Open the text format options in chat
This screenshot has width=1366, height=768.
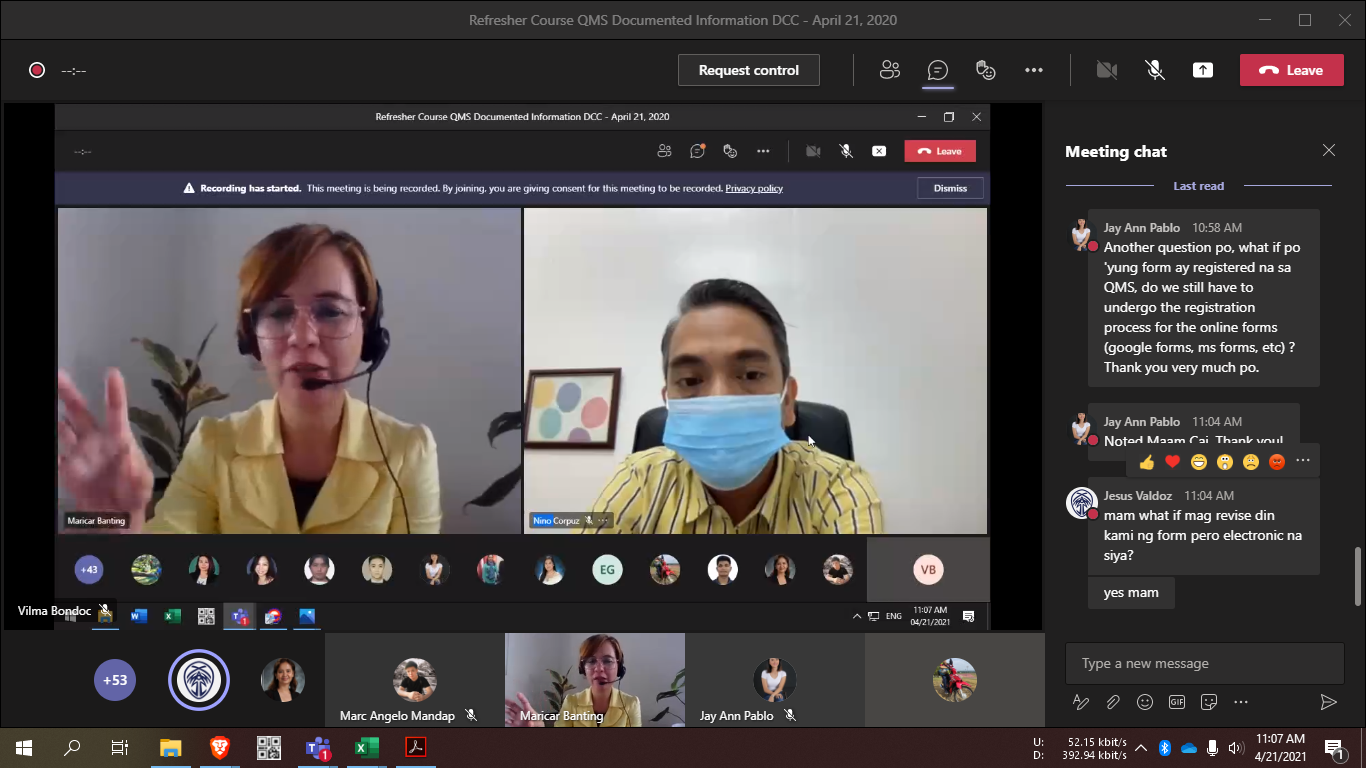(1080, 702)
